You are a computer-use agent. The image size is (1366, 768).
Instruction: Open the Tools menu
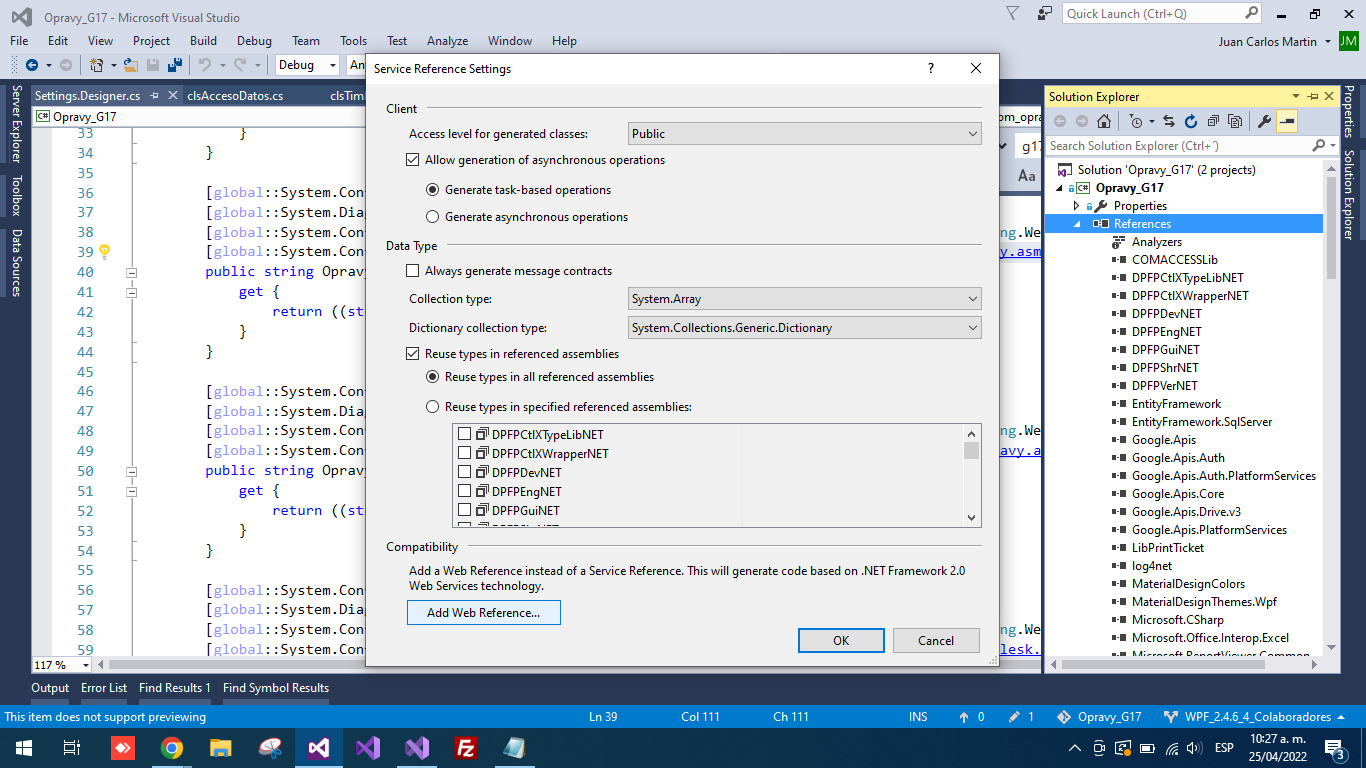click(353, 41)
